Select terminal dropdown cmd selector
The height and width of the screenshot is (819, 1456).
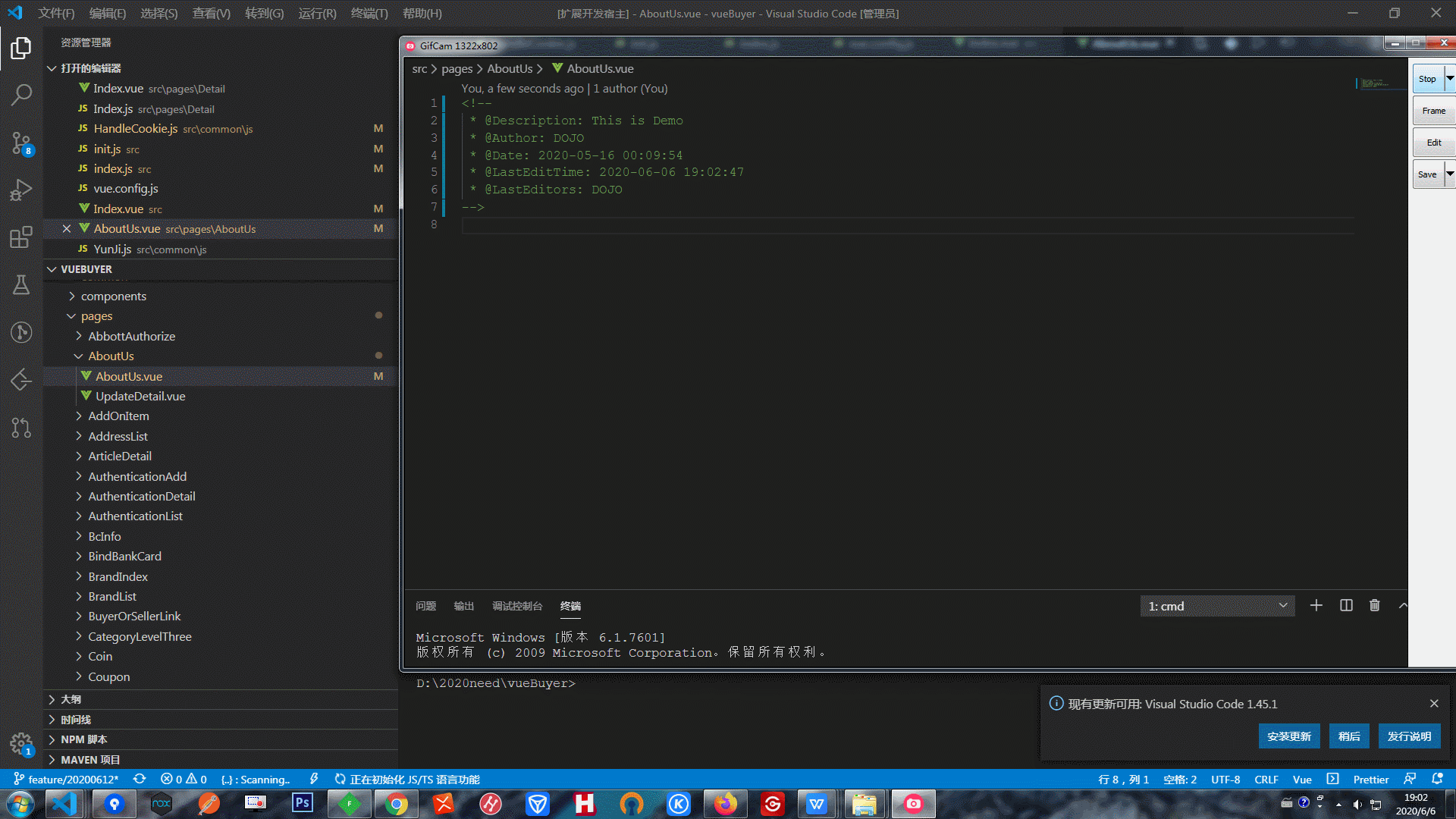1218,606
